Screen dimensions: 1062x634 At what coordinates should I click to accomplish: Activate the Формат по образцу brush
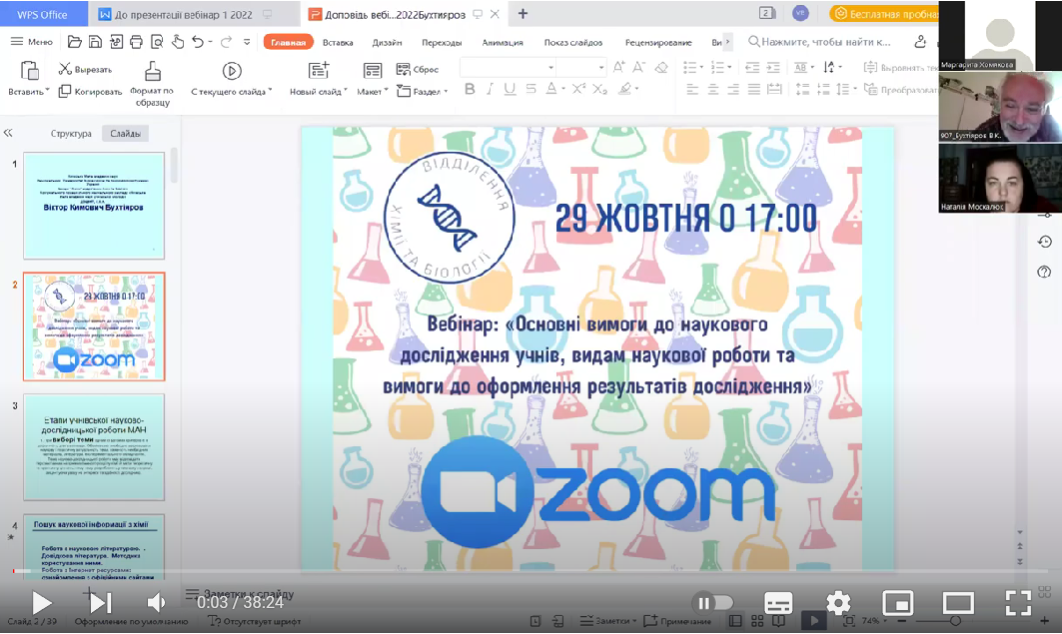click(x=152, y=84)
